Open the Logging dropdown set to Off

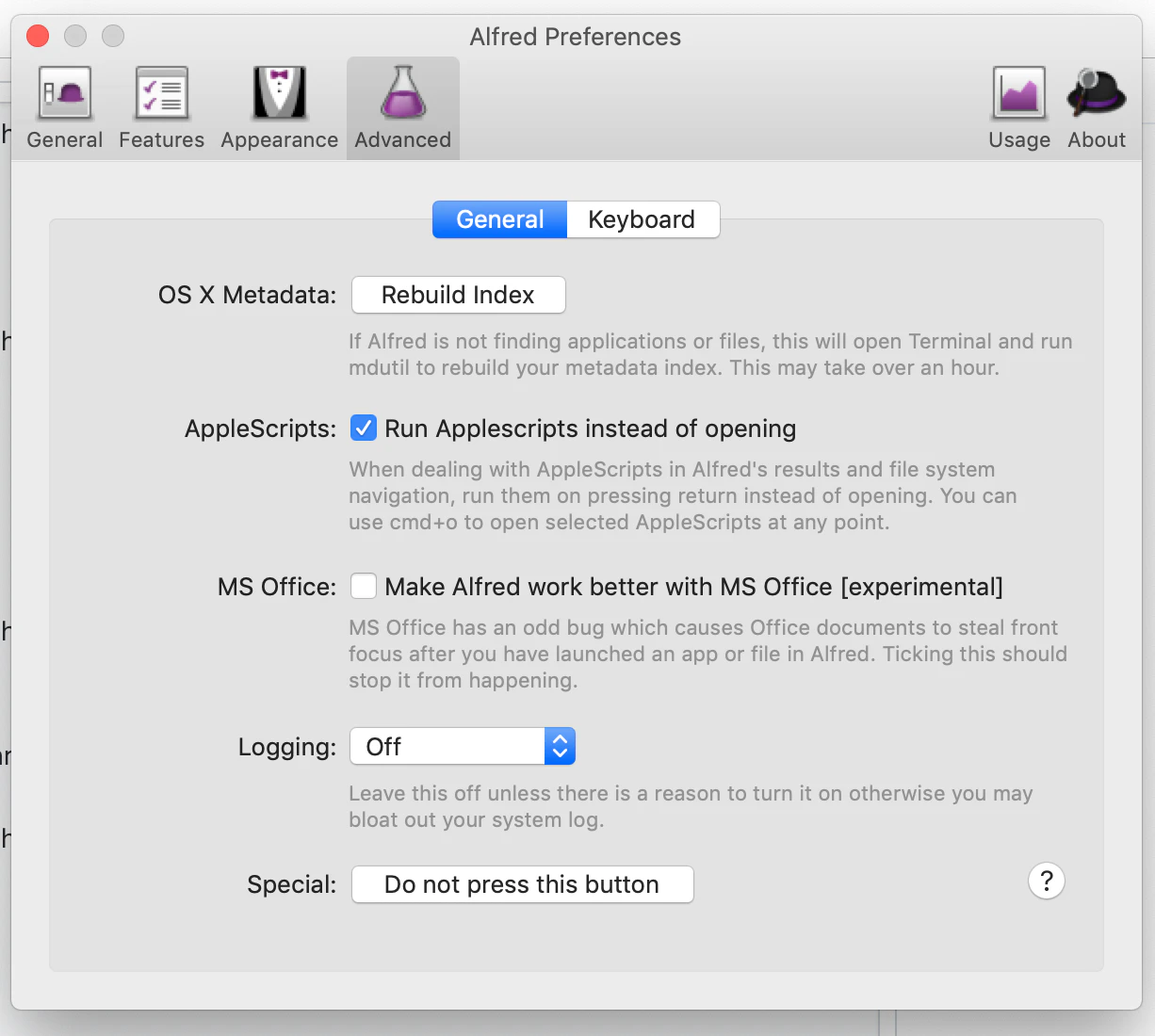click(463, 747)
